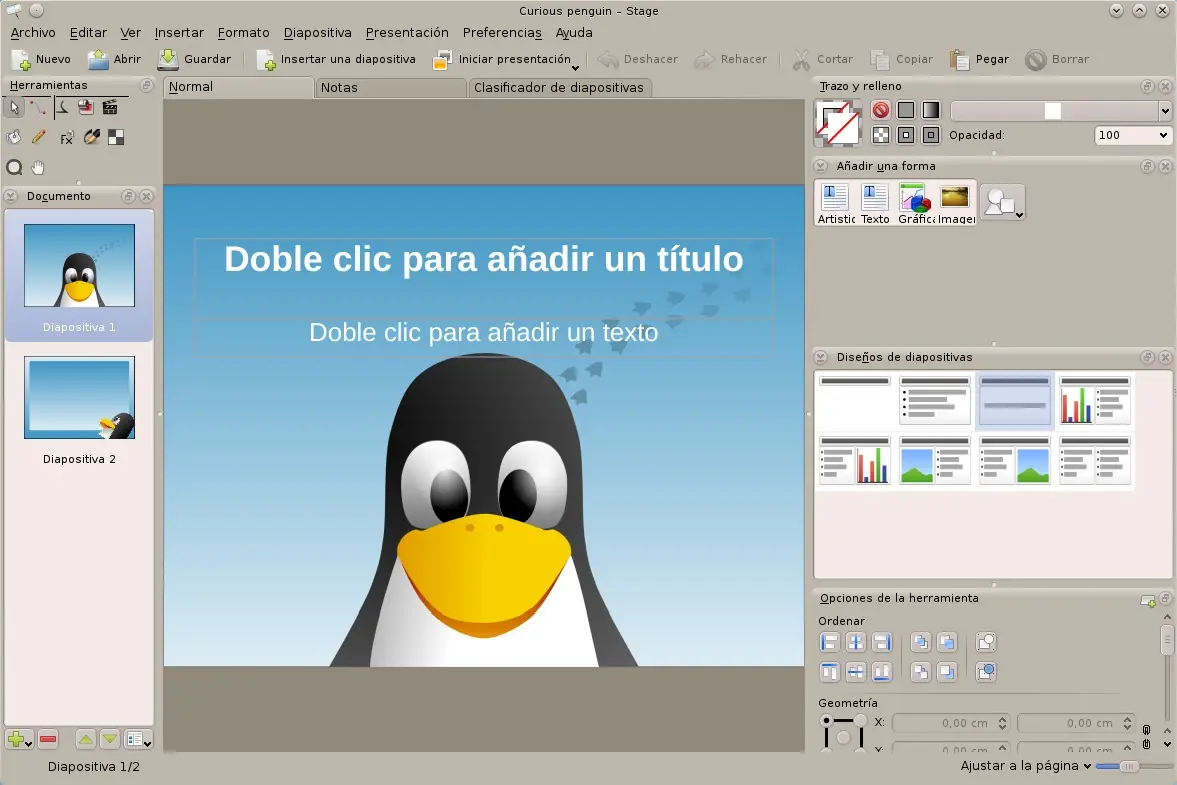
Task: Open the Preferencias menu
Action: click(502, 32)
